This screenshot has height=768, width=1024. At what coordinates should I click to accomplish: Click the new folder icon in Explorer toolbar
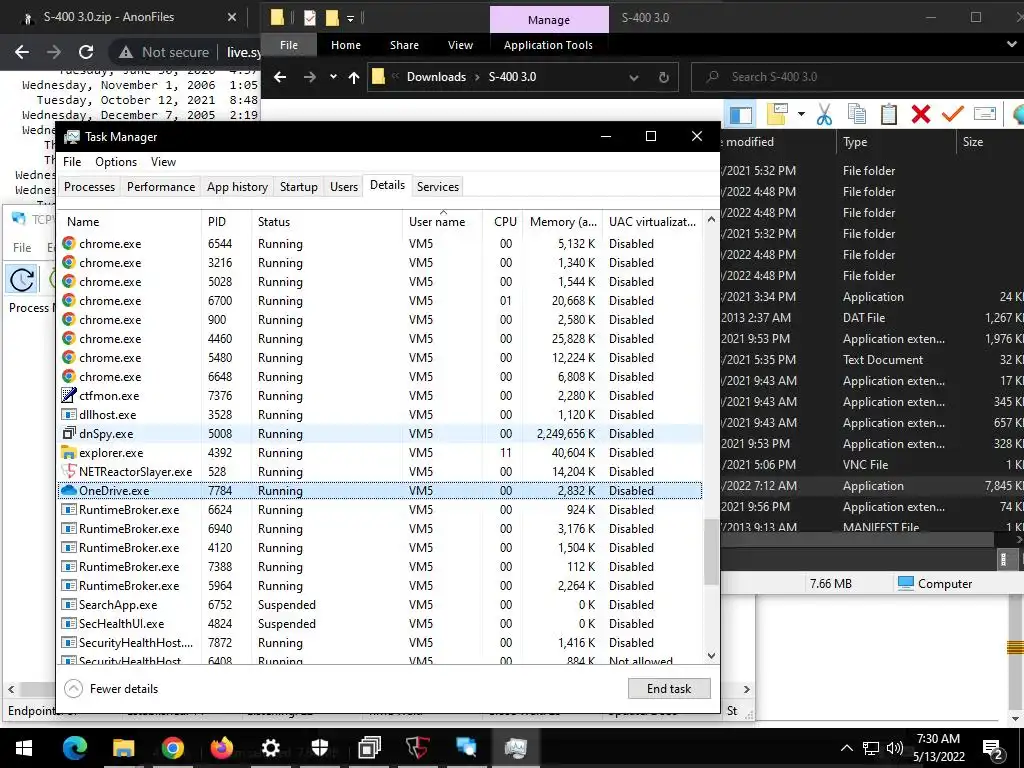pyautogui.click(x=777, y=114)
